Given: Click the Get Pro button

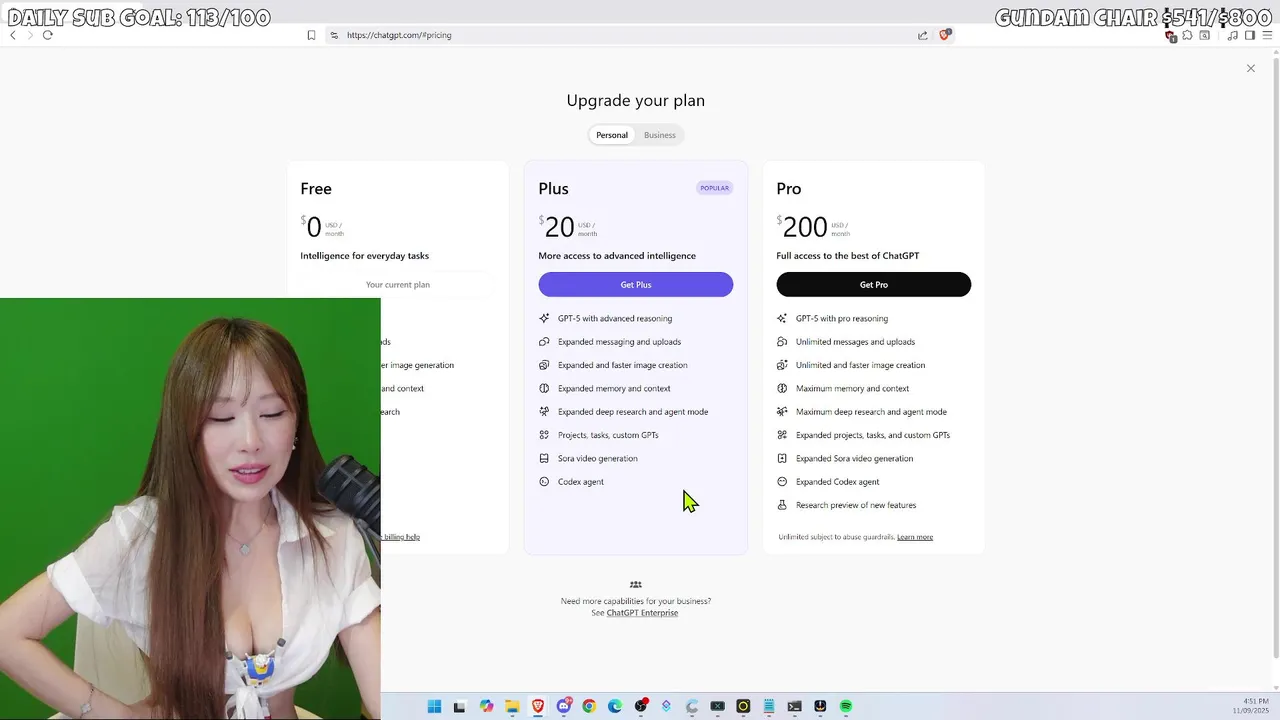Looking at the screenshot, I should point(873,284).
